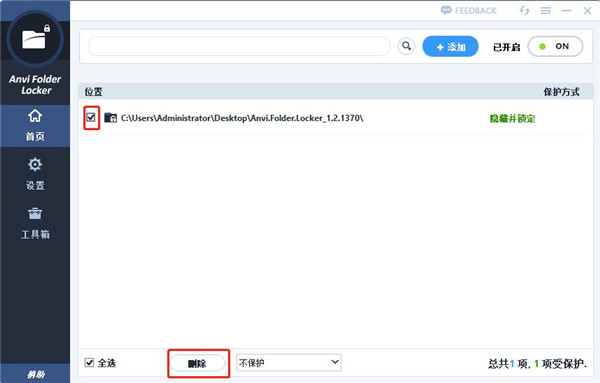Click the 删除 delete button
This screenshot has width=600, height=383.
coord(197,363)
